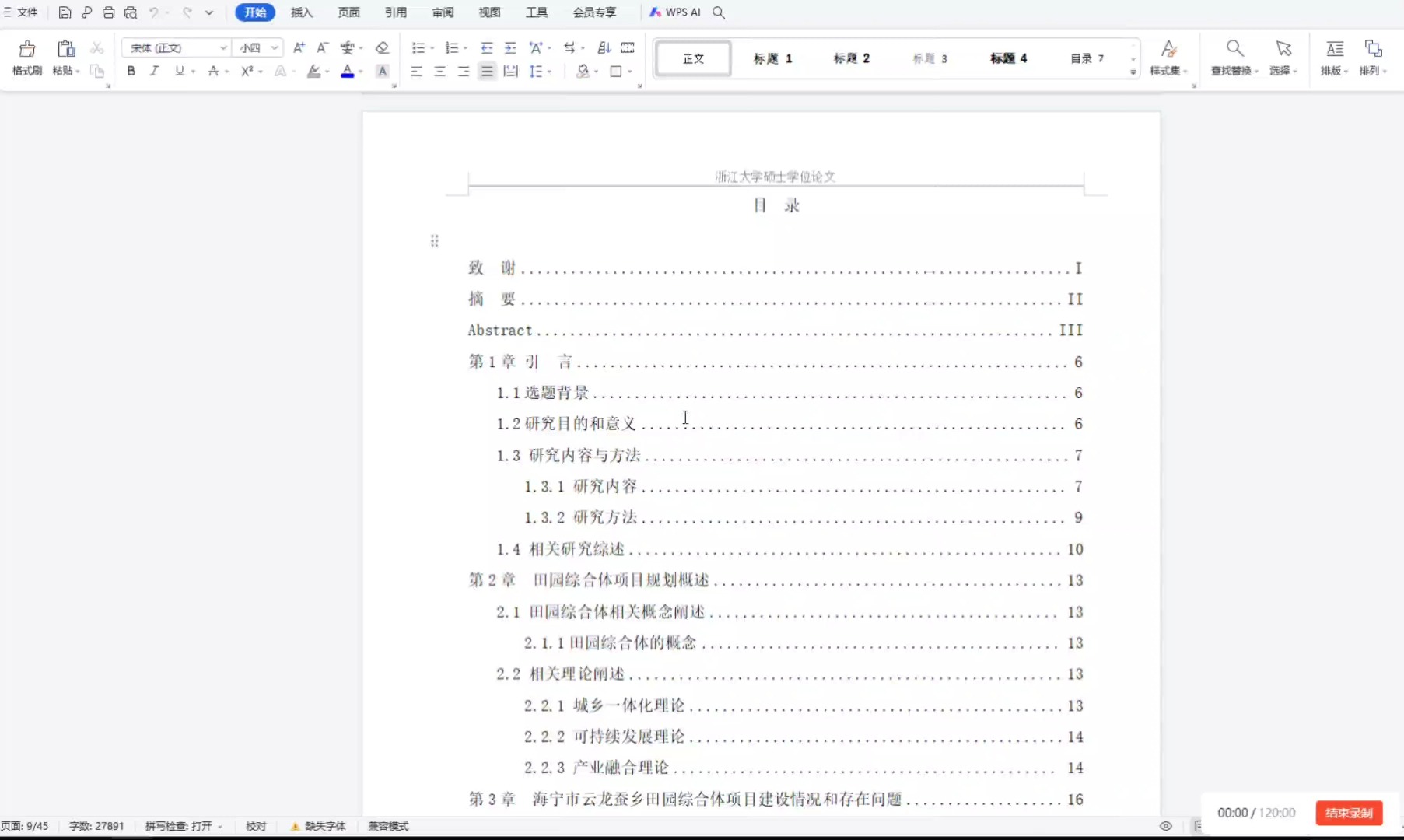Image resolution: width=1404 pixels, height=840 pixels.
Task: Click the paragraph drag handle beside contents
Action: pos(435,241)
